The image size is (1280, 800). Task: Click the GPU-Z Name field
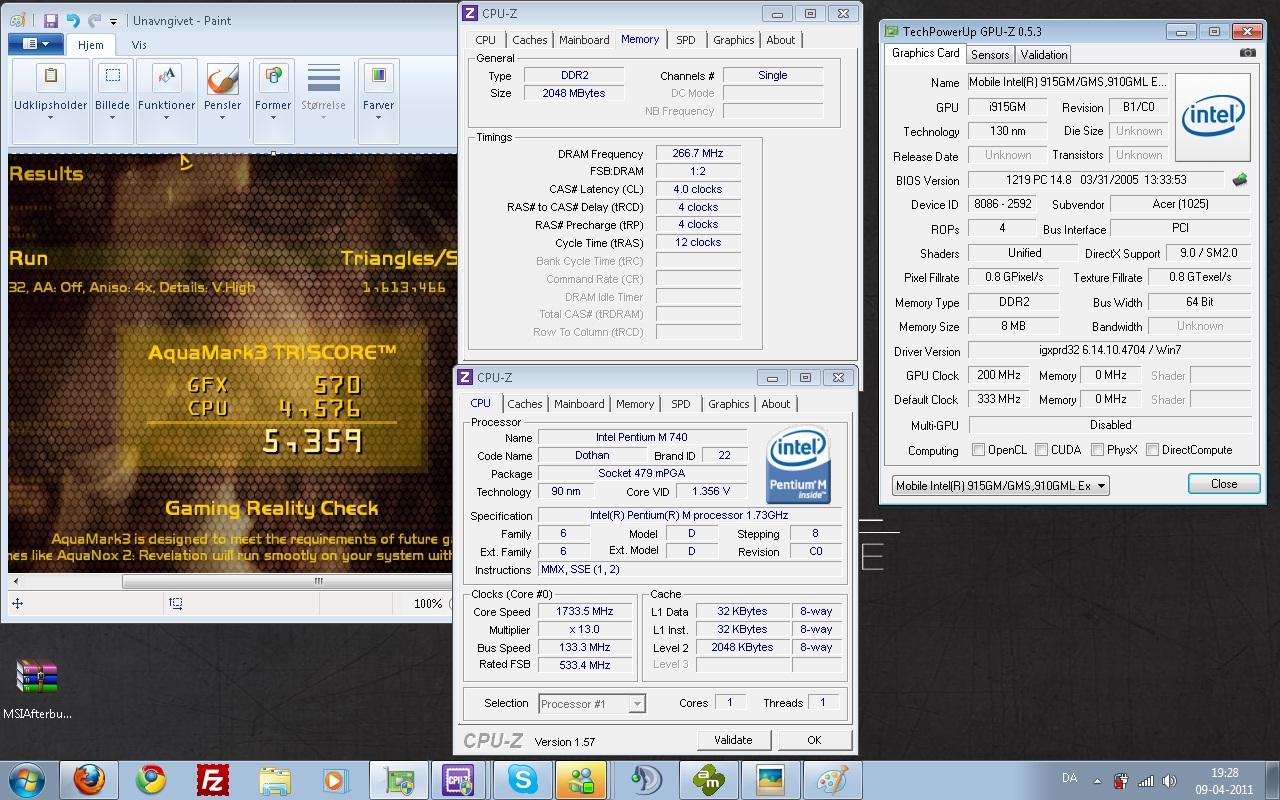[x=1068, y=83]
